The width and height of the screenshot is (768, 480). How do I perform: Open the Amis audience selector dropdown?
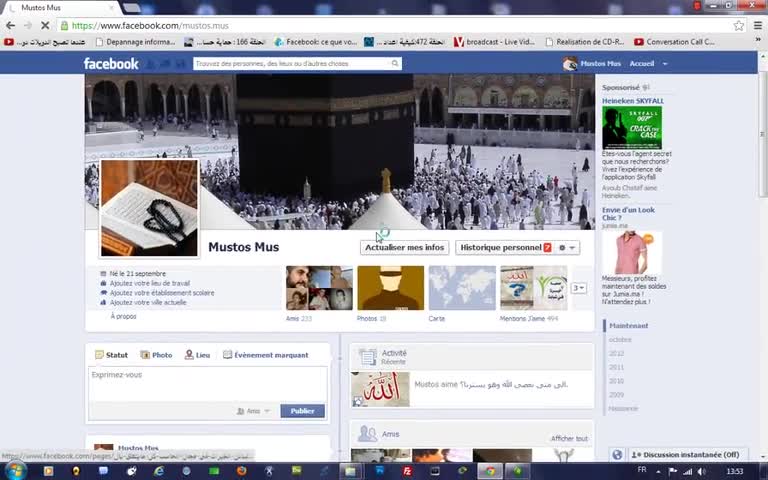coord(253,411)
